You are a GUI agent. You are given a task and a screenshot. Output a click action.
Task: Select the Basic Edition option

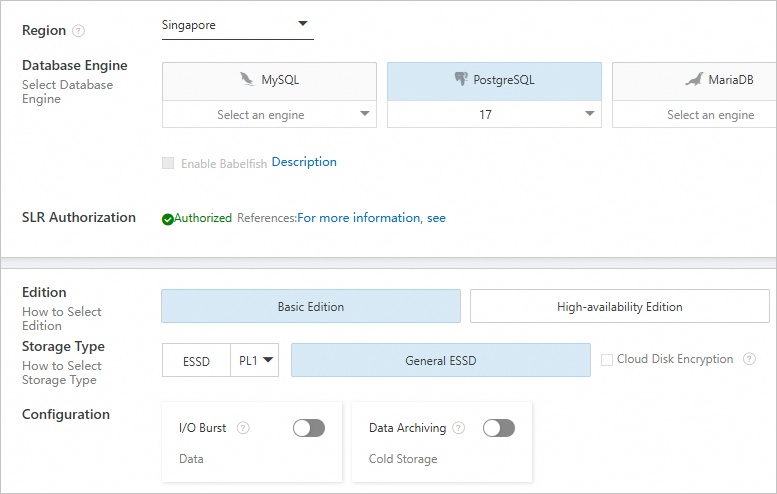310,307
